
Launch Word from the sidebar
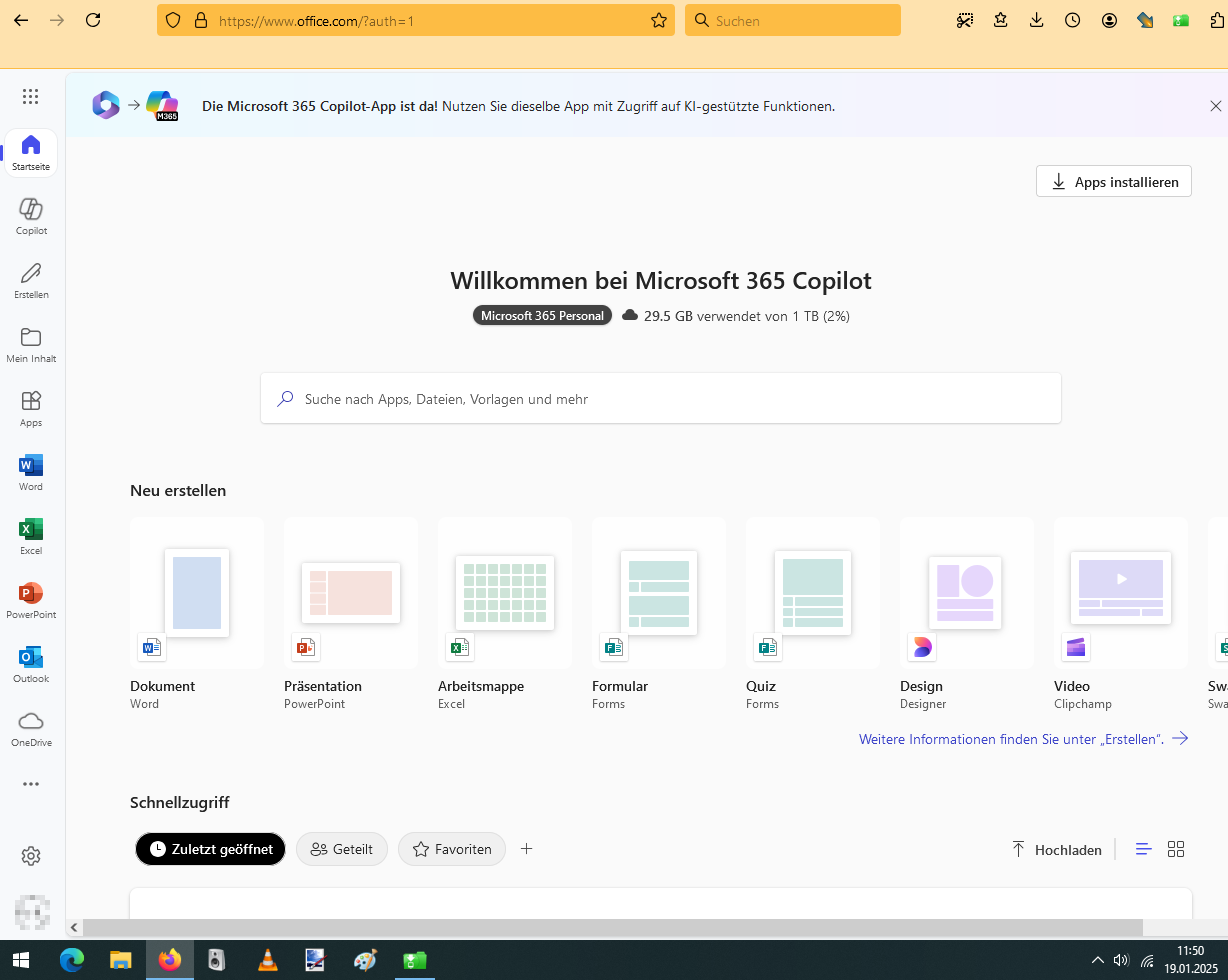pos(31,473)
